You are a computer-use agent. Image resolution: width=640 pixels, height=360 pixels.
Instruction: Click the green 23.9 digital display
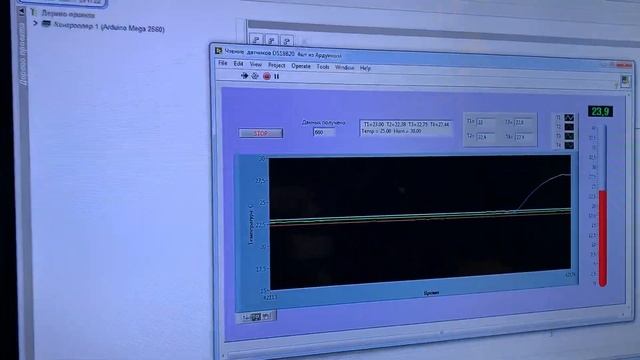tap(600, 111)
